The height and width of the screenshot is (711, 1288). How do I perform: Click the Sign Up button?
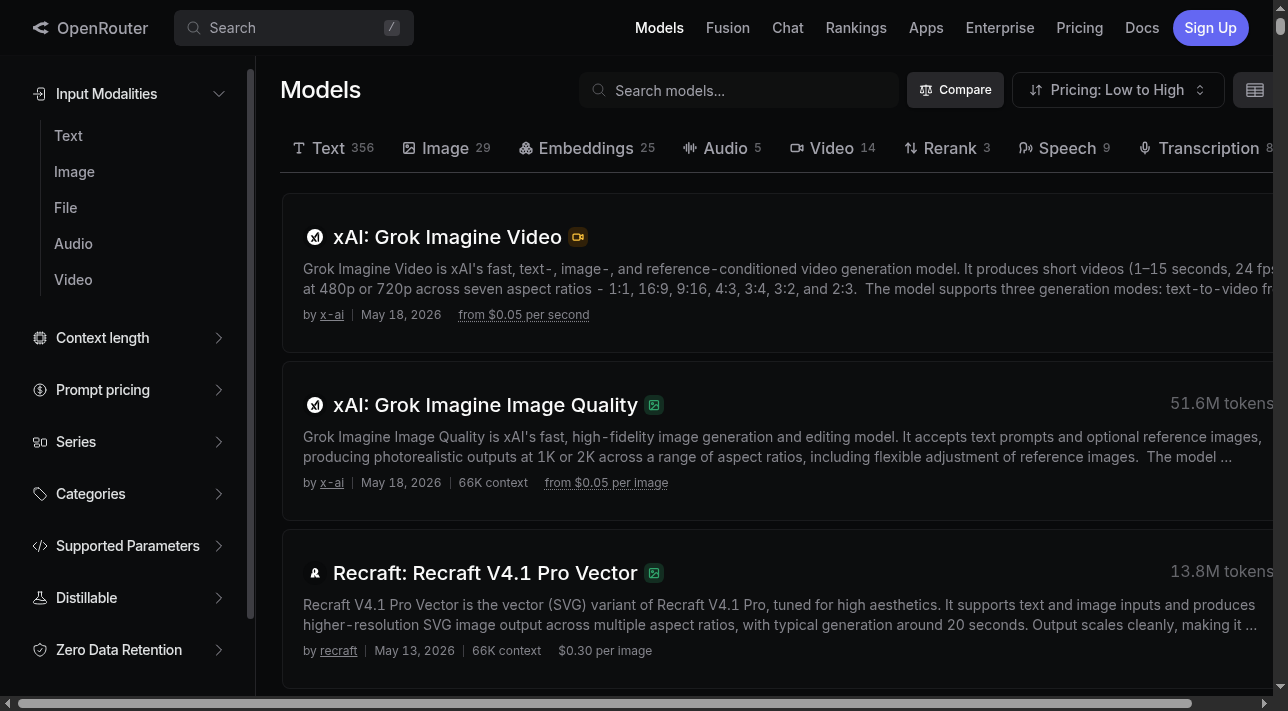pyautogui.click(x=1210, y=28)
